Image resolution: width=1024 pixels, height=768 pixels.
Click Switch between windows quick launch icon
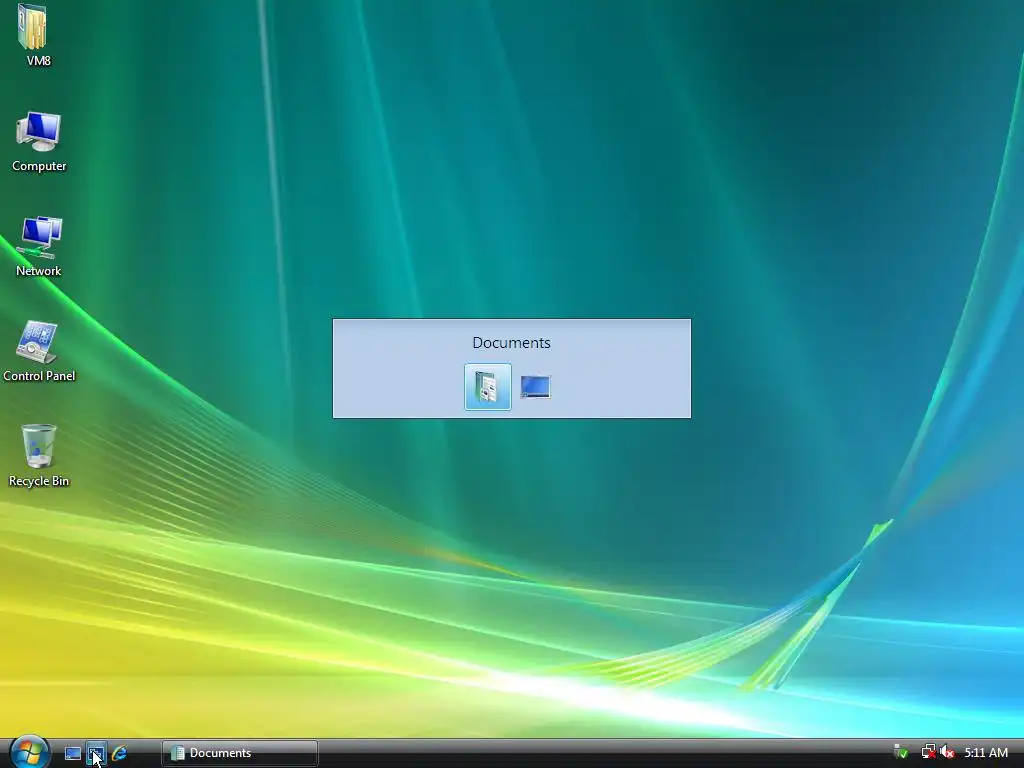coord(96,753)
